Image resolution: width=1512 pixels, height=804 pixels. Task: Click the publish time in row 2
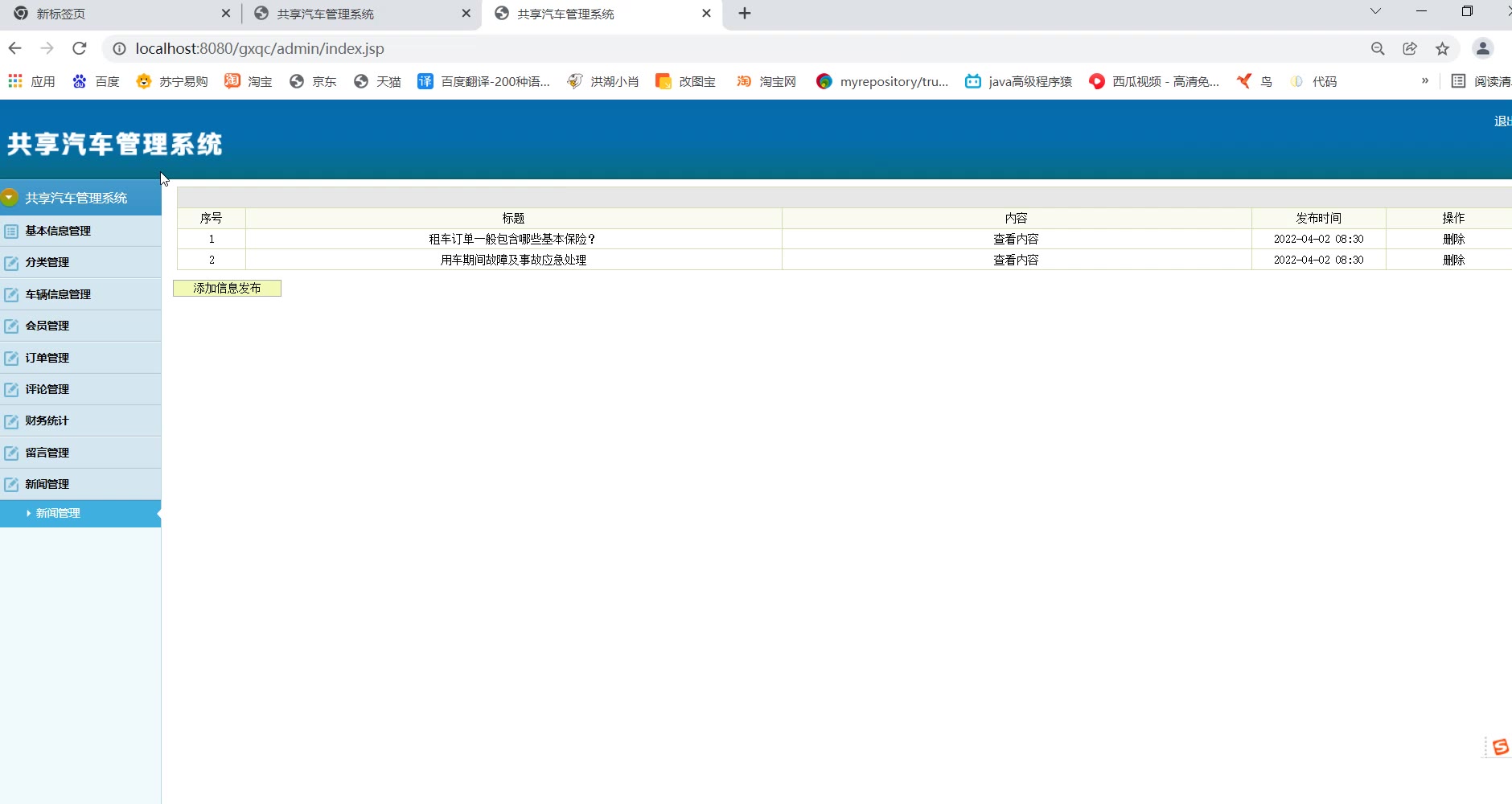[x=1318, y=260]
